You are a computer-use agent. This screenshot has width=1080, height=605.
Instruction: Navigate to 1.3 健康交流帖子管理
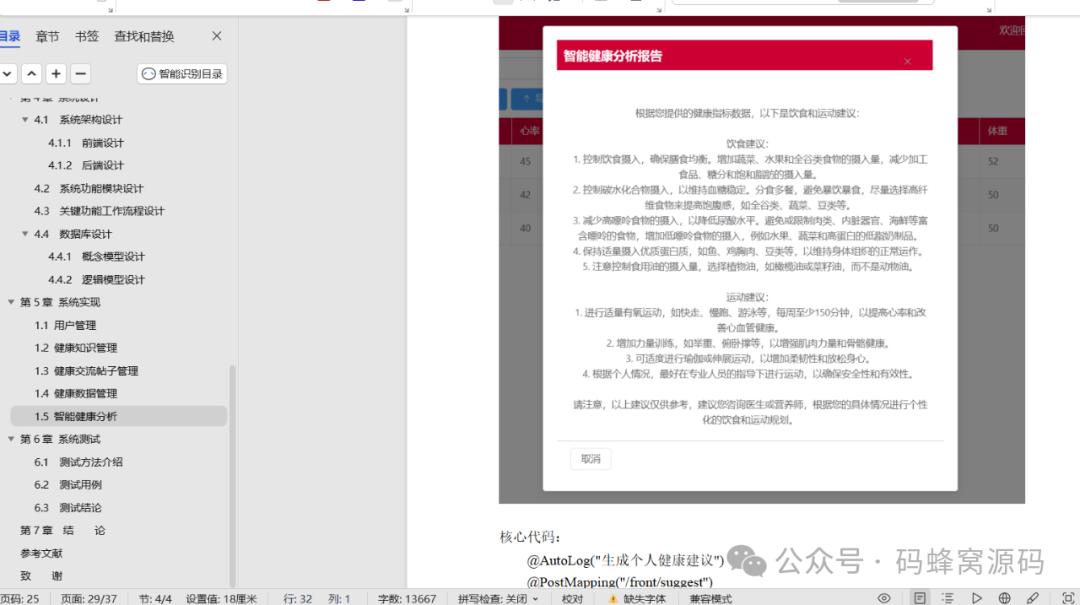click(x=86, y=371)
